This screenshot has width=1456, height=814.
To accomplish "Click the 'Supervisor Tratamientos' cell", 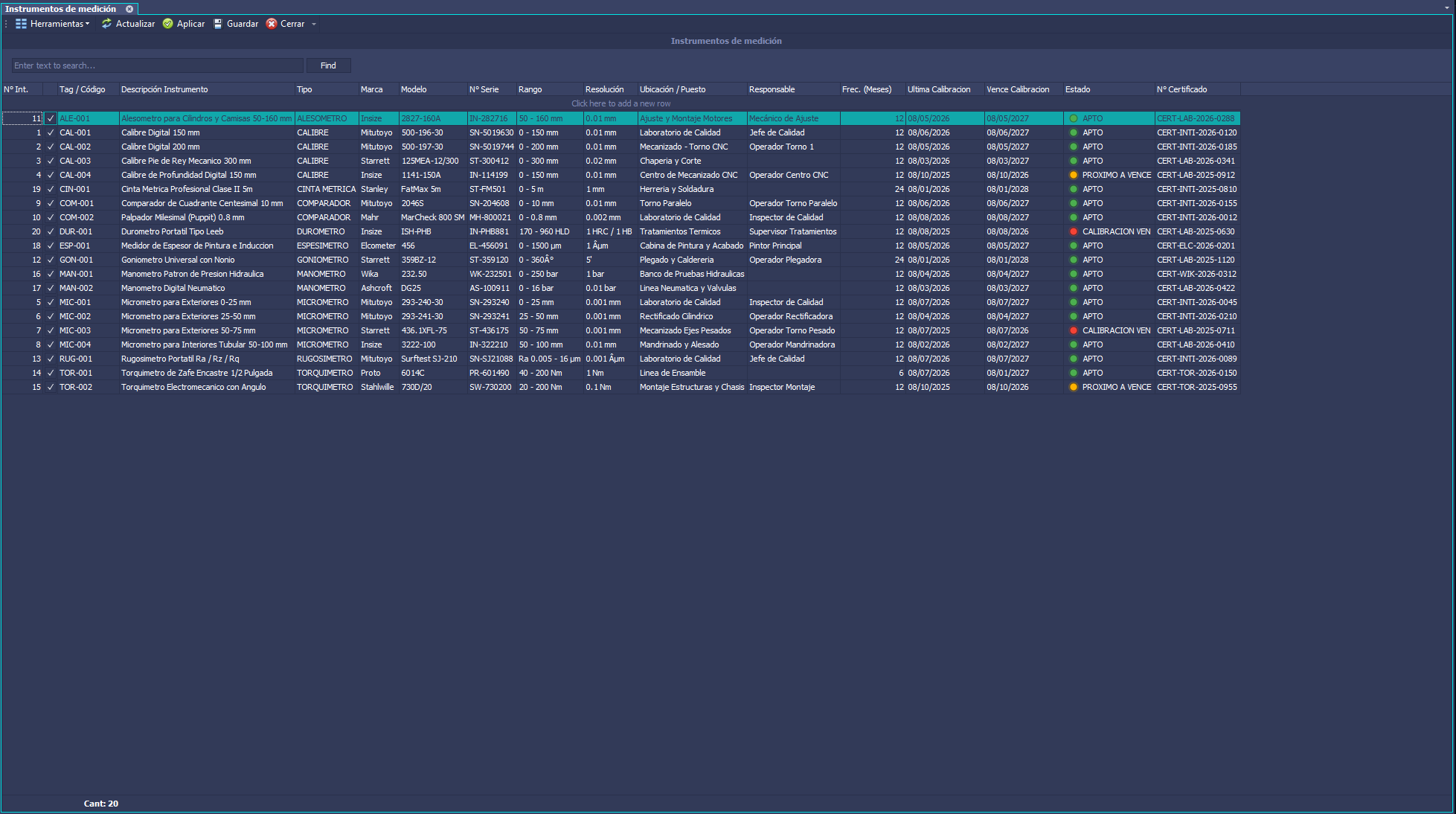I will pyautogui.click(x=793, y=231).
